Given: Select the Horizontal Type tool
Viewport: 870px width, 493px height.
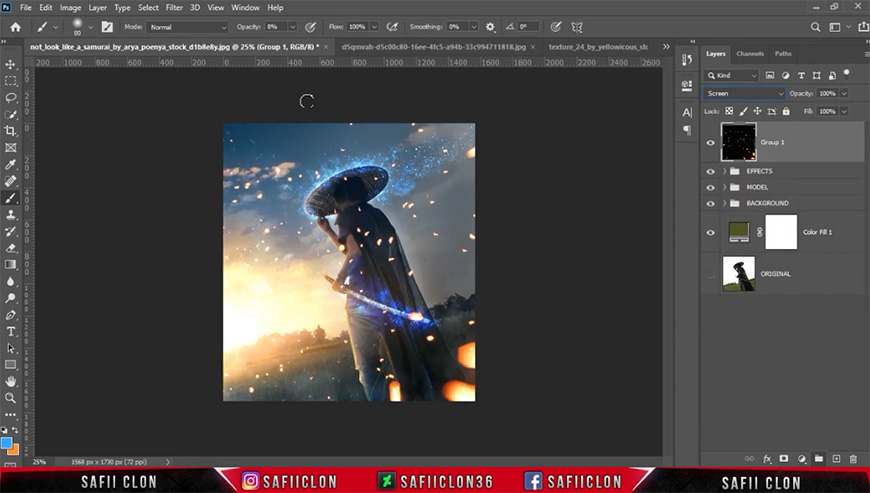Looking at the screenshot, I should (11, 331).
